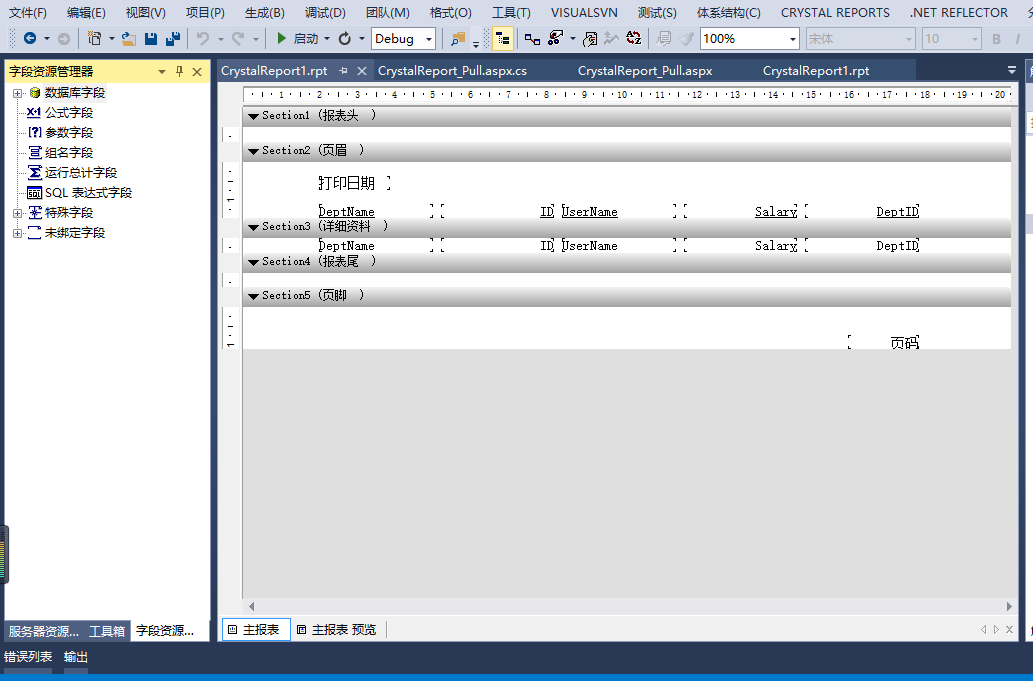
Task: Click the save all icon
Action: (x=173, y=39)
